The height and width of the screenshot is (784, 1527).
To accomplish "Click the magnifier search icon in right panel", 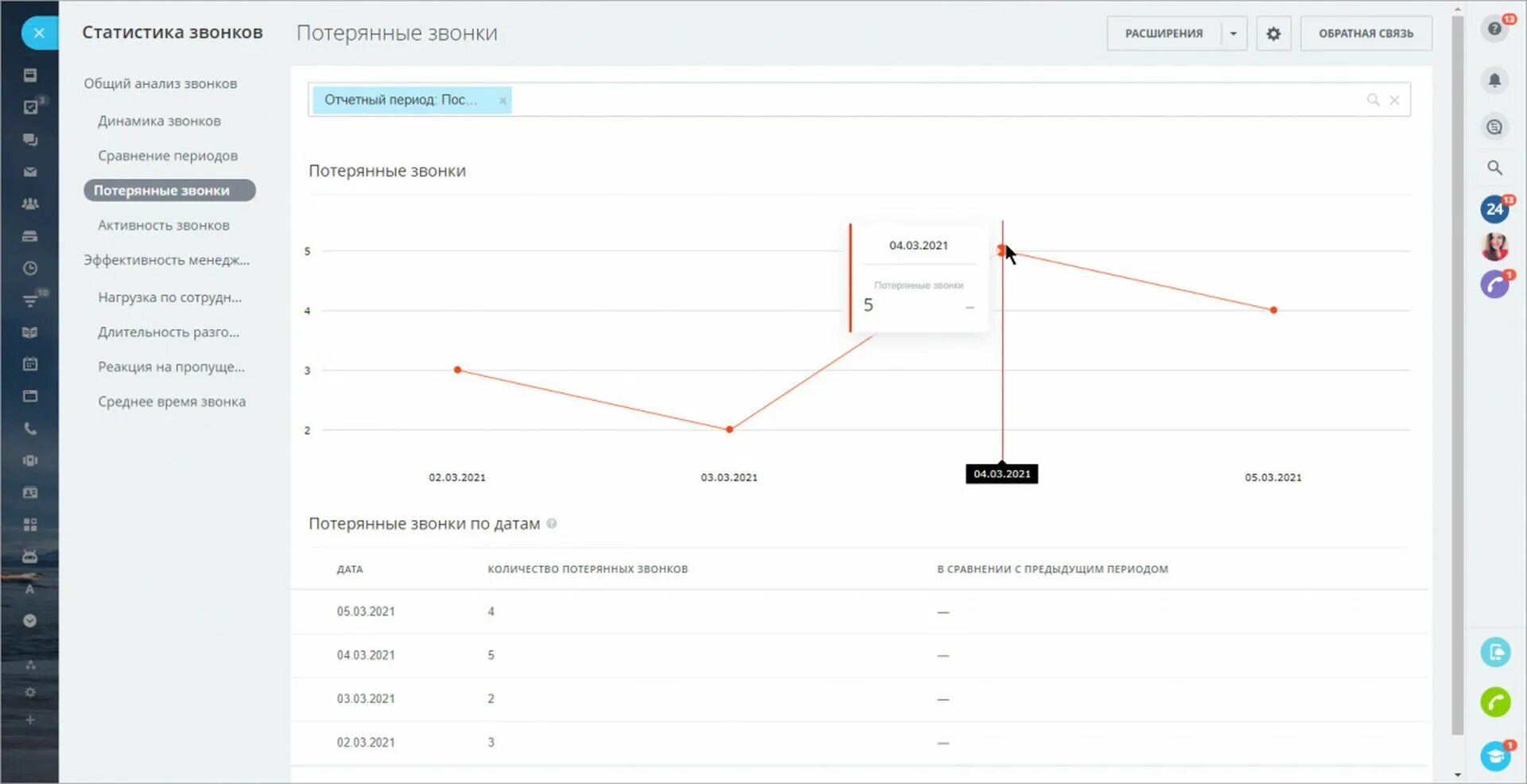I will tap(1495, 168).
